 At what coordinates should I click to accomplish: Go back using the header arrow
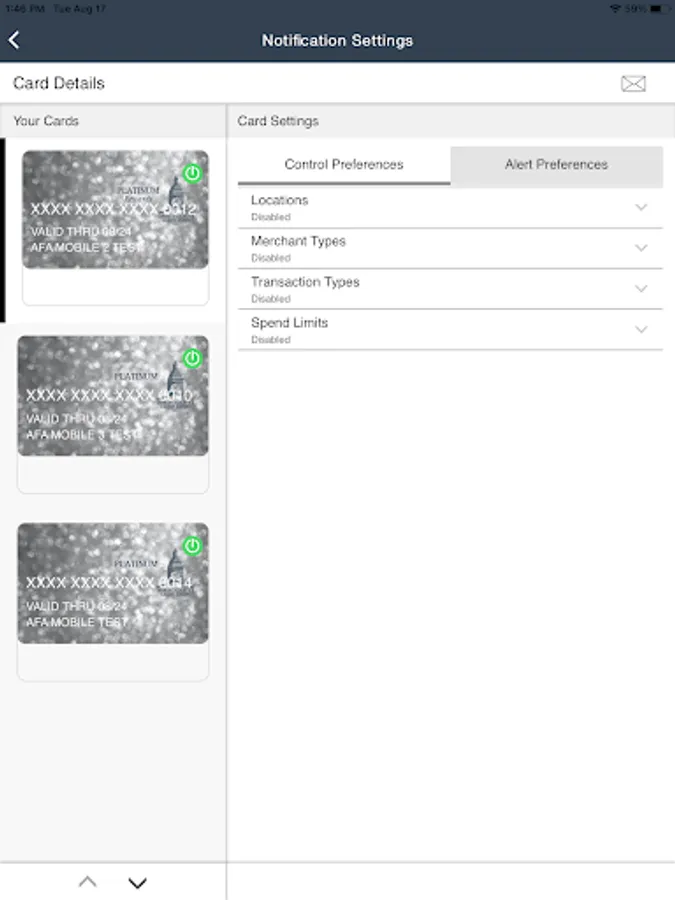[14, 40]
